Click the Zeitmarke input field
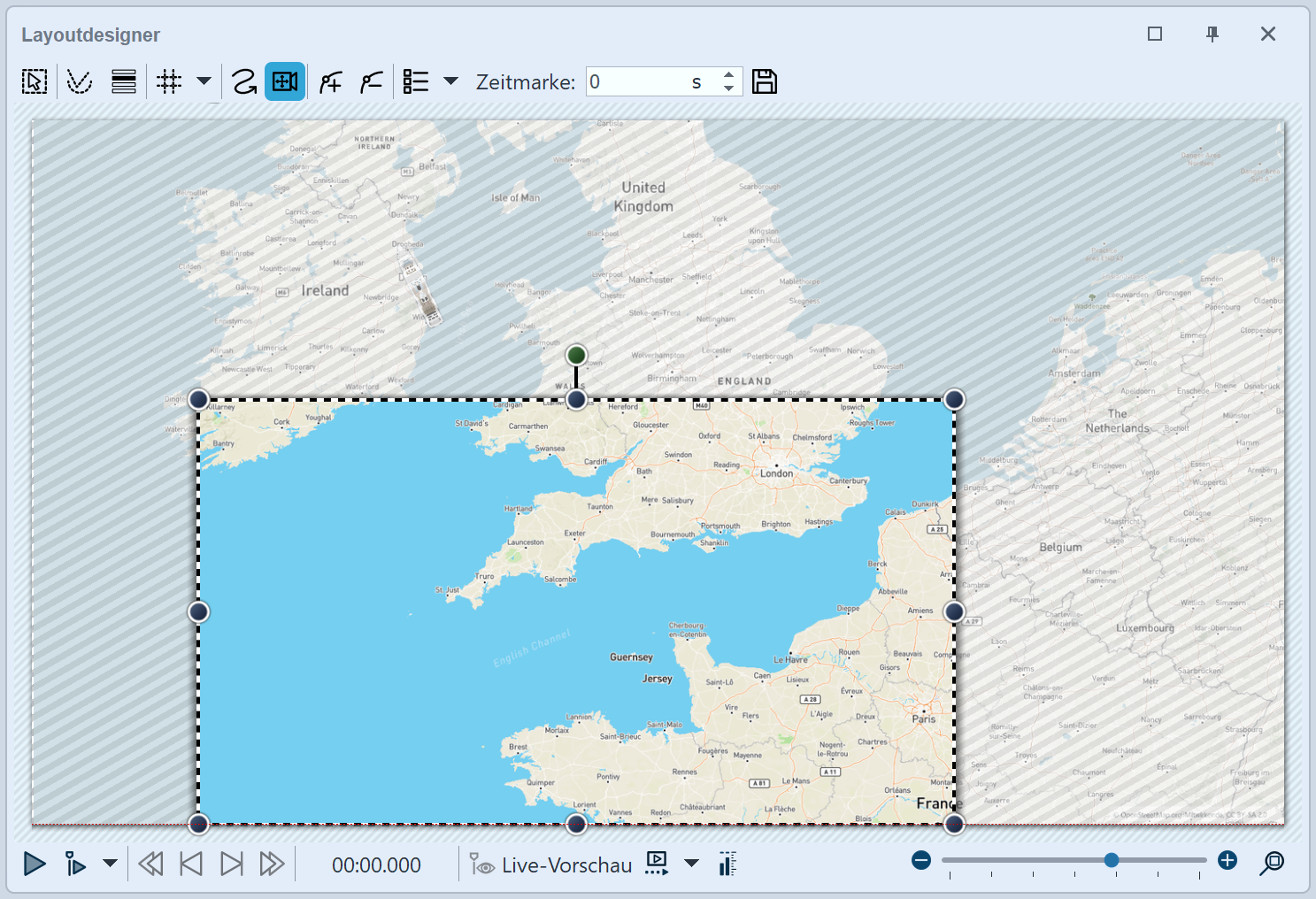 click(x=637, y=82)
